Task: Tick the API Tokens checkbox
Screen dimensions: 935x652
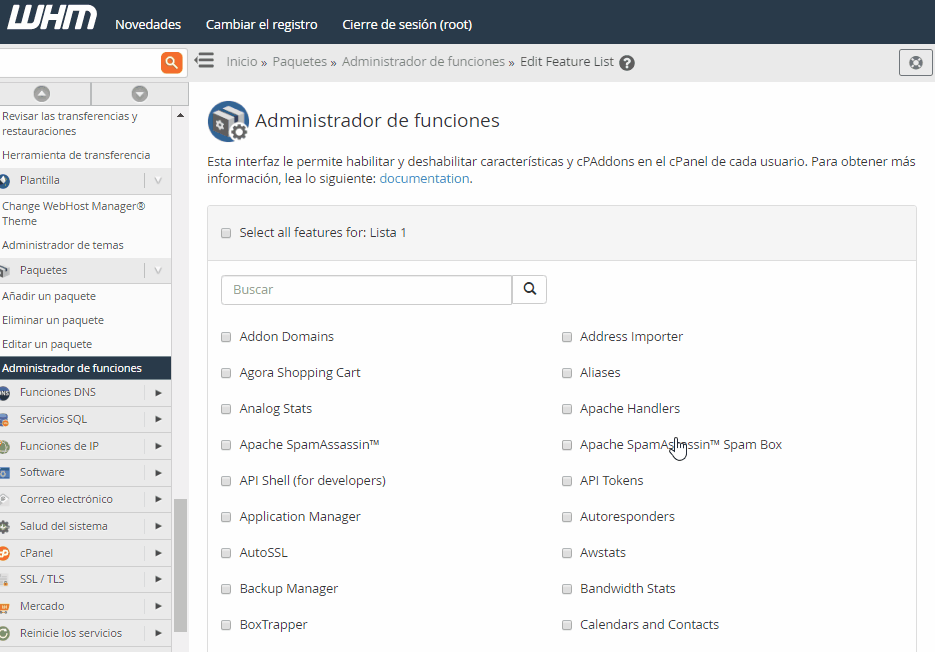Action: pyautogui.click(x=567, y=481)
